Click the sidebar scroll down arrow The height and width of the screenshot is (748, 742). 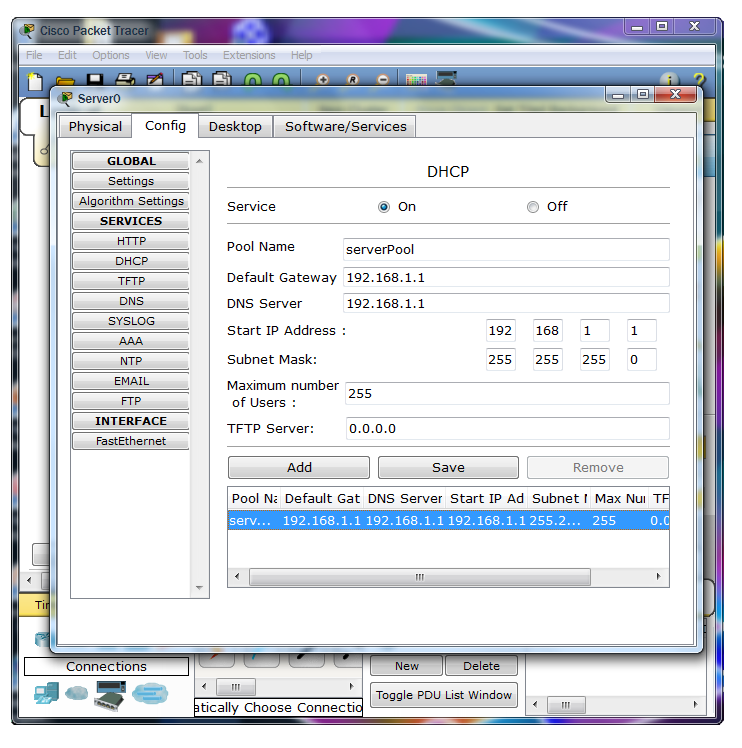199,588
